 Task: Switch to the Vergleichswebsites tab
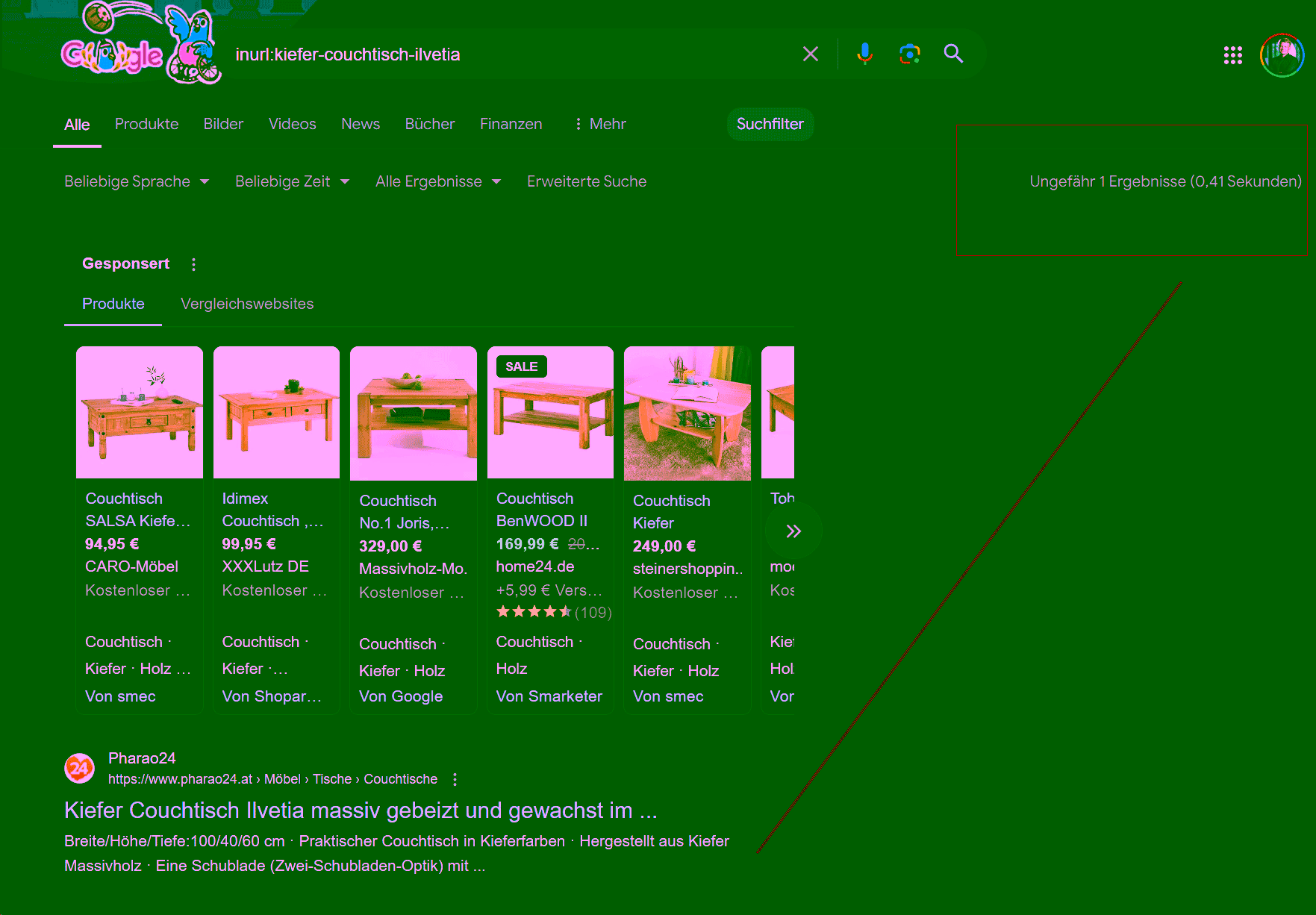tap(247, 304)
